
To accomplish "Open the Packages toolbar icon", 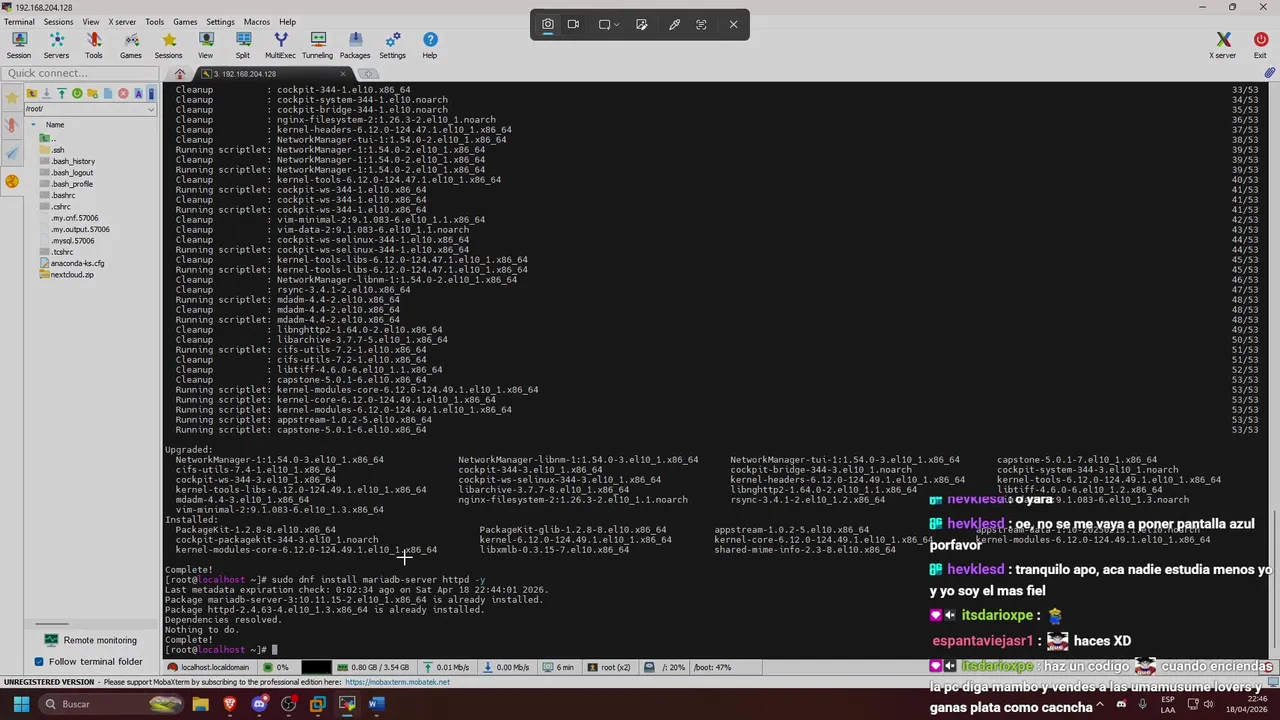I will [355, 45].
